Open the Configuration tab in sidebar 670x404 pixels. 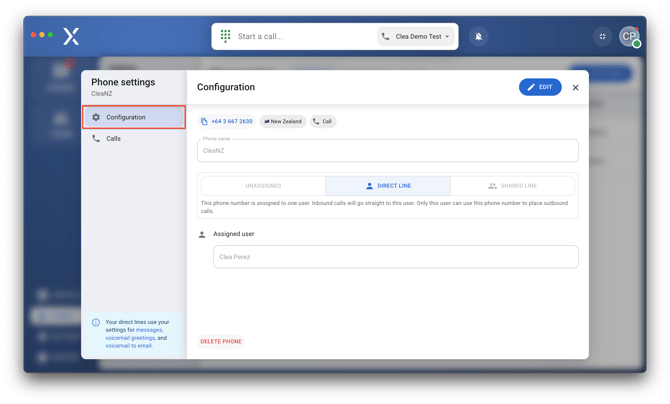click(134, 117)
